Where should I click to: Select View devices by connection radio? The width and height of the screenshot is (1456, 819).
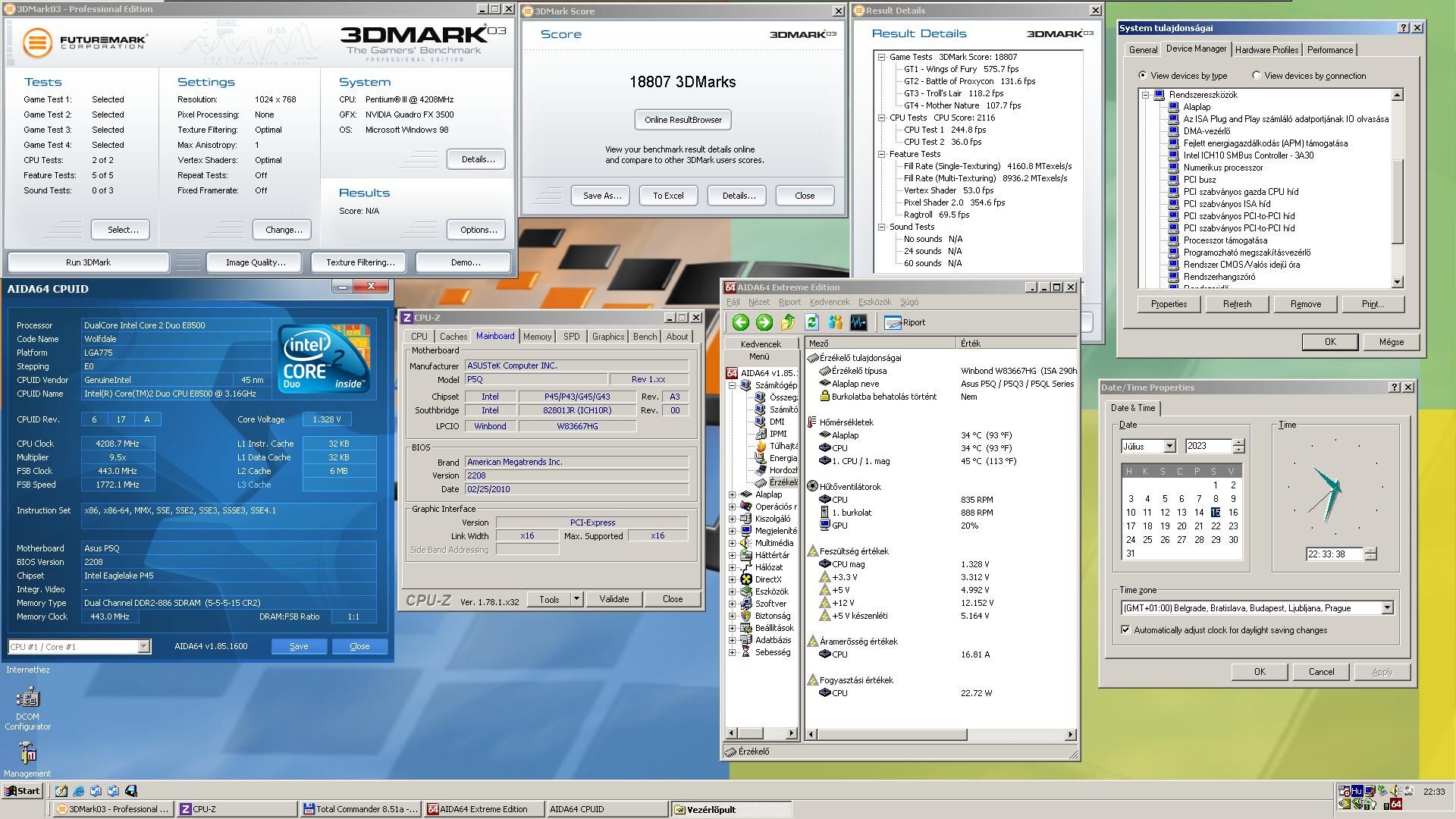point(1257,76)
